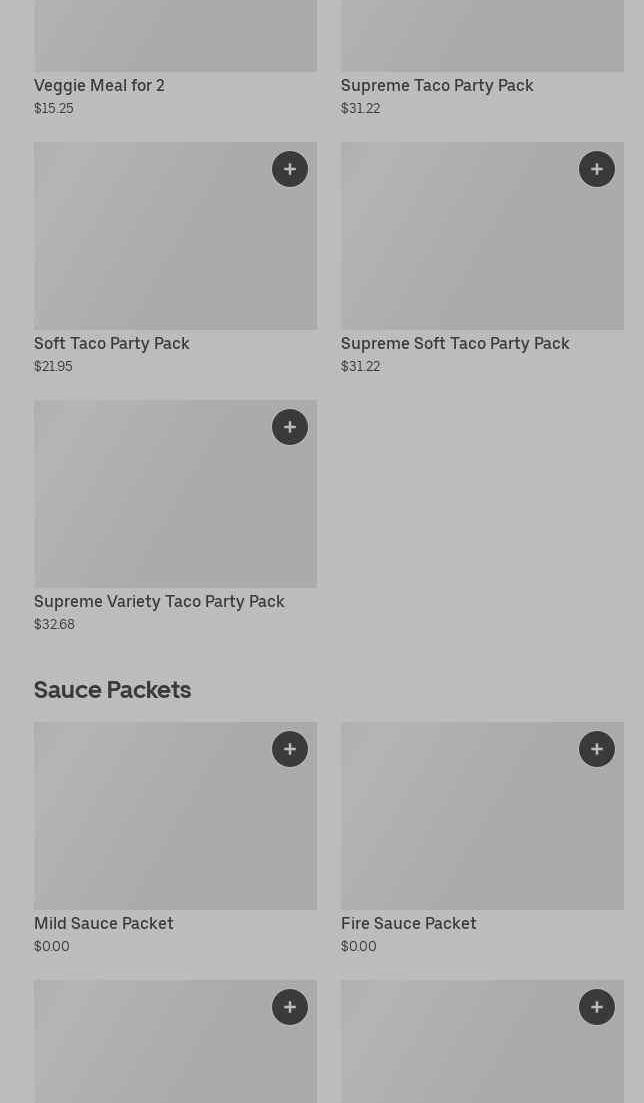
Task: Select the Soft Taco Party Pack $21.95 name
Action: 111,344
